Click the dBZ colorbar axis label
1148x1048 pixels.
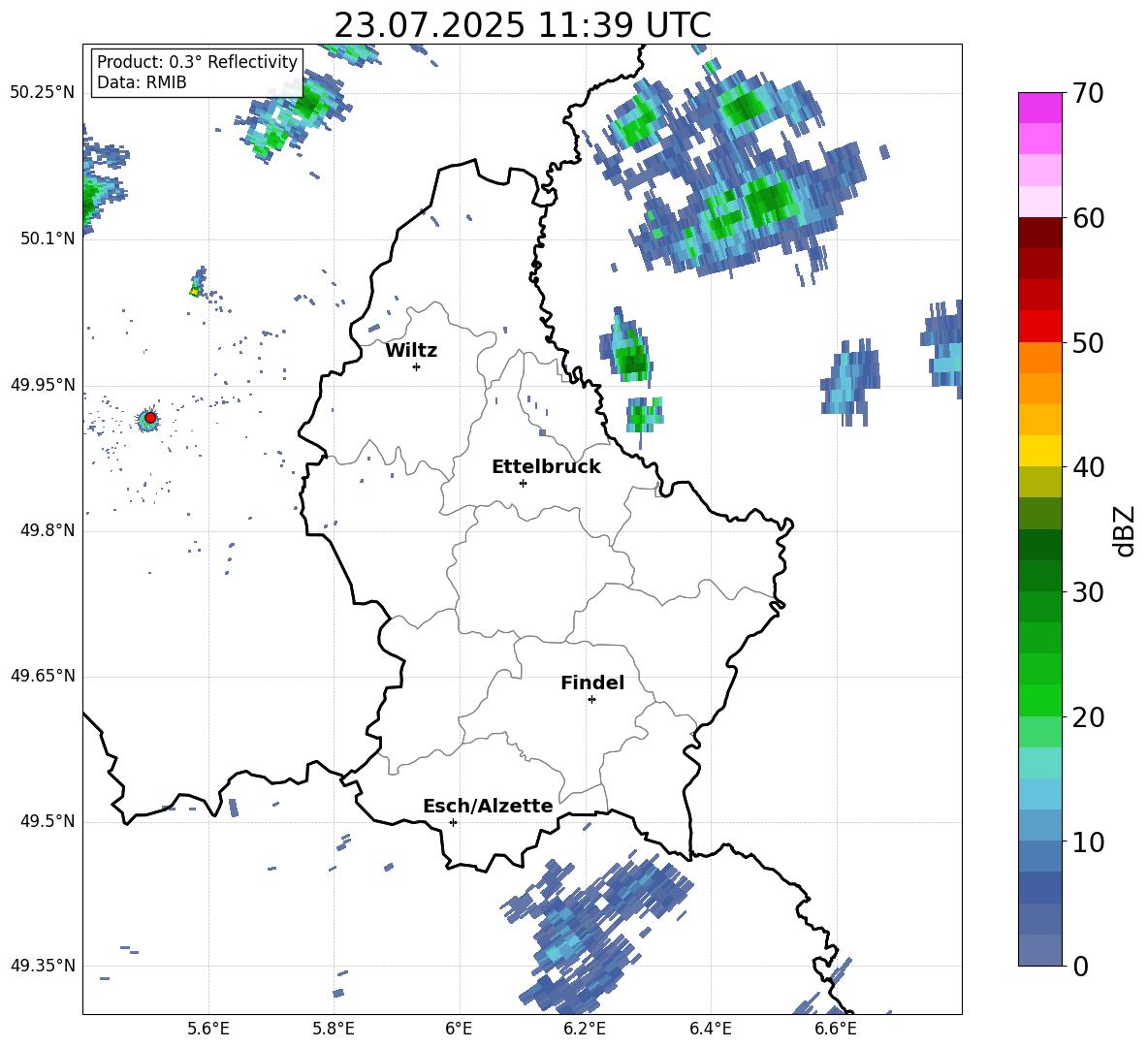point(1124,530)
